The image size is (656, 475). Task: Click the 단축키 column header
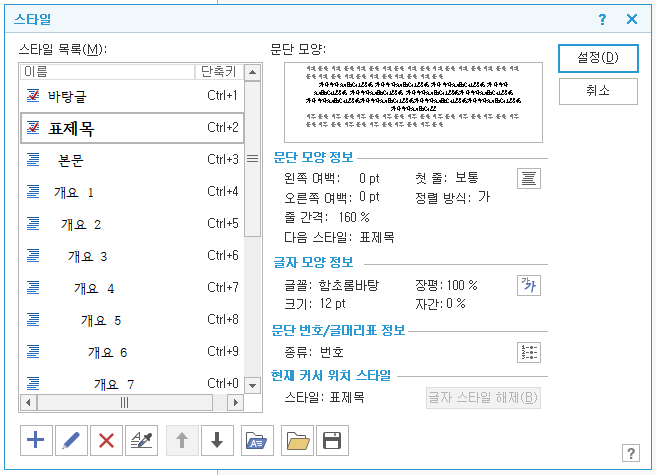(219, 72)
